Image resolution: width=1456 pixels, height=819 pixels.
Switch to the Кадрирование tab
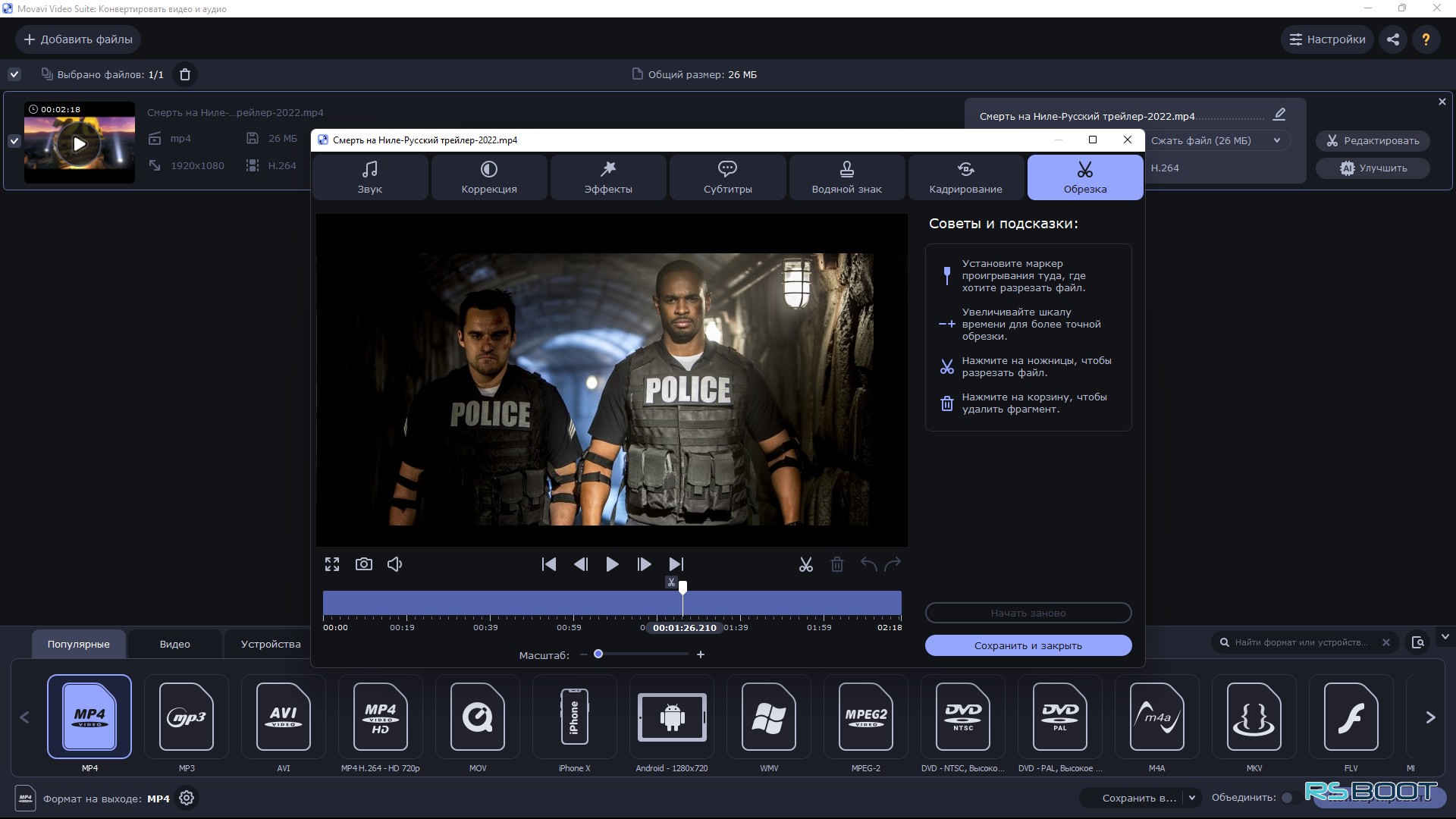pyautogui.click(x=965, y=177)
